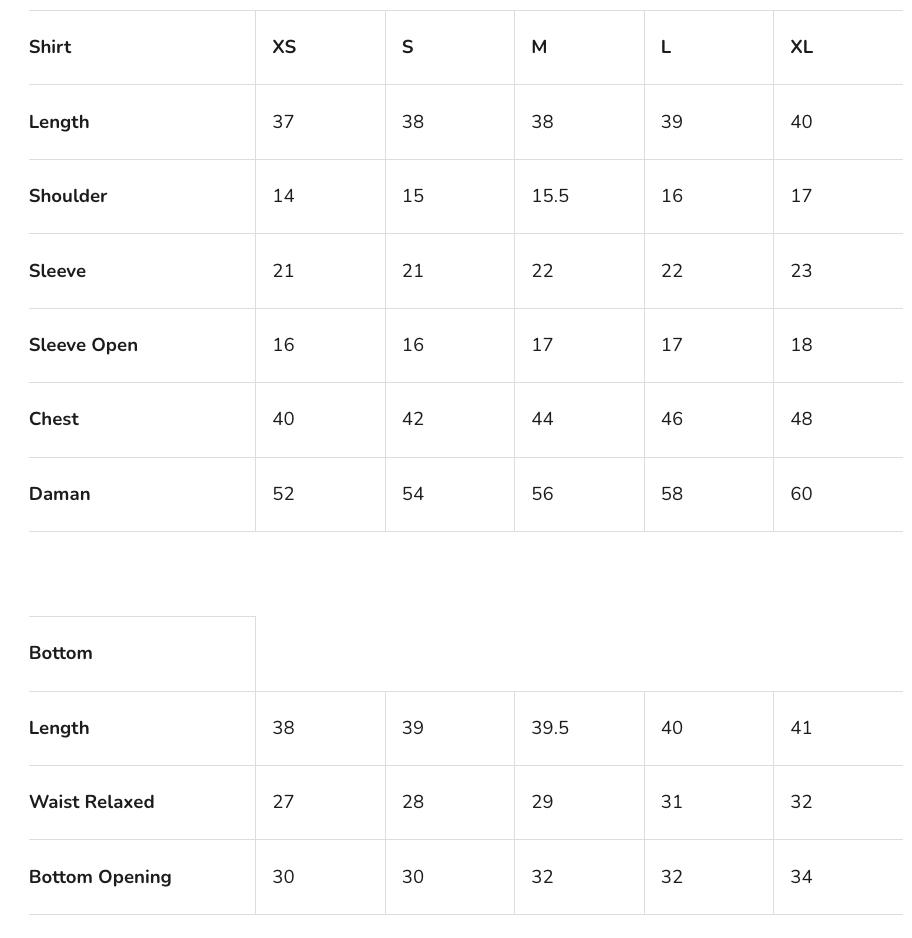The width and height of the screenshot is (912, 938).
Task: Click Waist Relaxed value 31 for L
Action: click(x=672, y=802)
